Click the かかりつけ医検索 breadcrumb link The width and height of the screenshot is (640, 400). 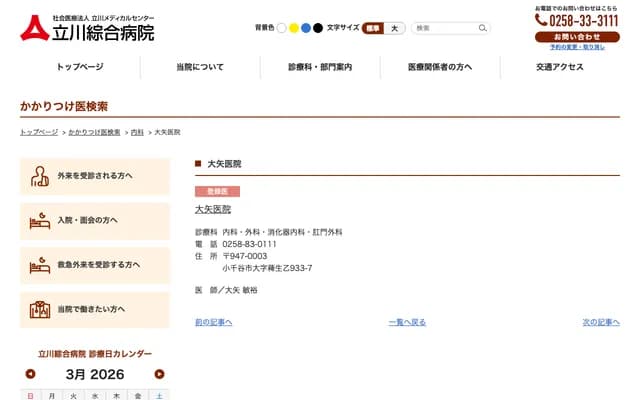point(94,132)
